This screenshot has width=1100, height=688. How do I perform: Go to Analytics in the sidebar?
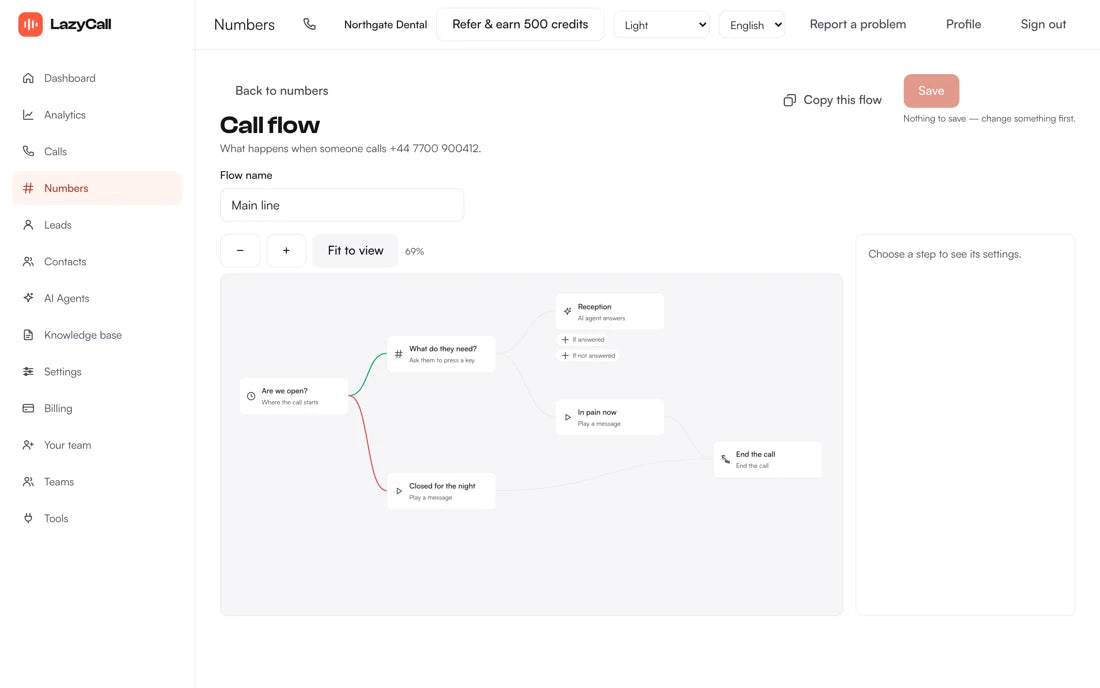(97, 115)
